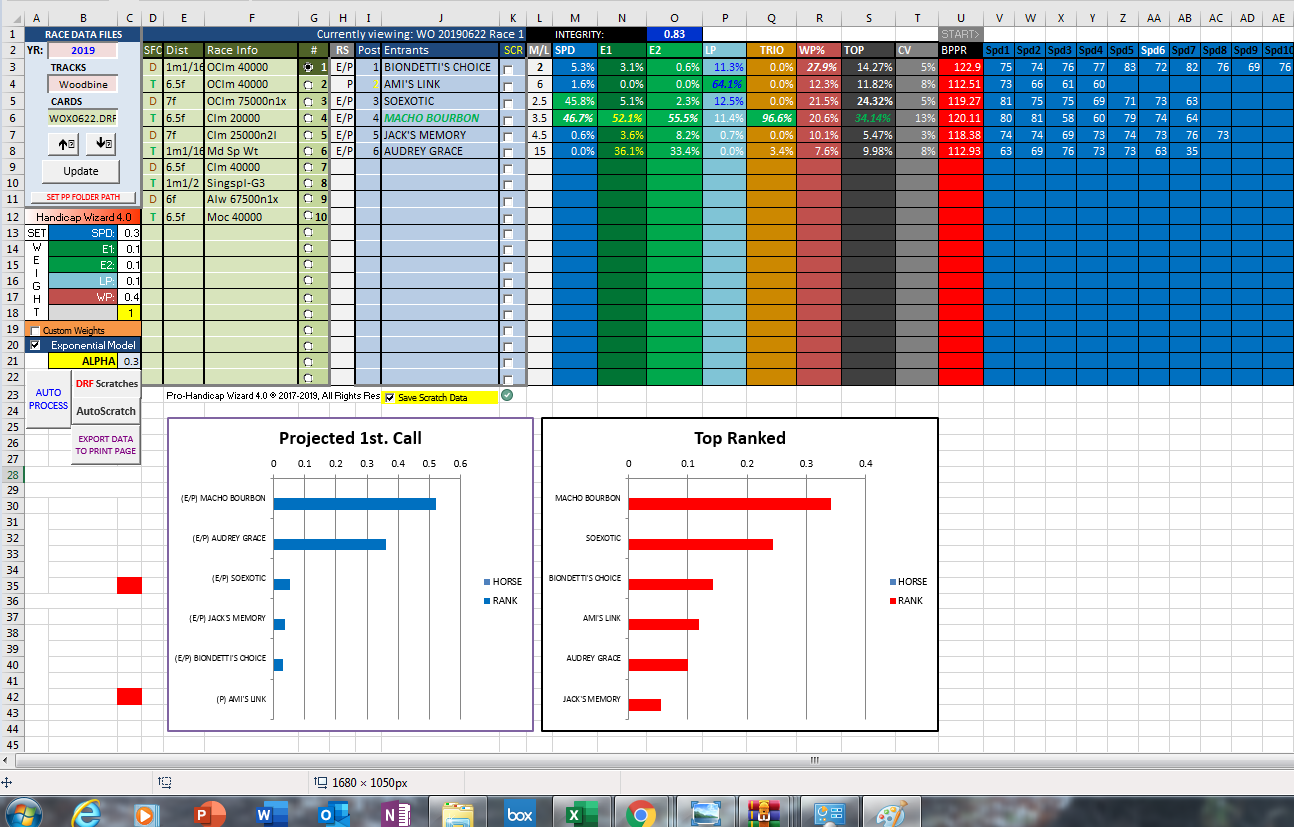Image resolution: width=1294 pixels, height=827 pixels.
Task: Open Google Chrome from the taskbar
Action: (x=640, y=813)
